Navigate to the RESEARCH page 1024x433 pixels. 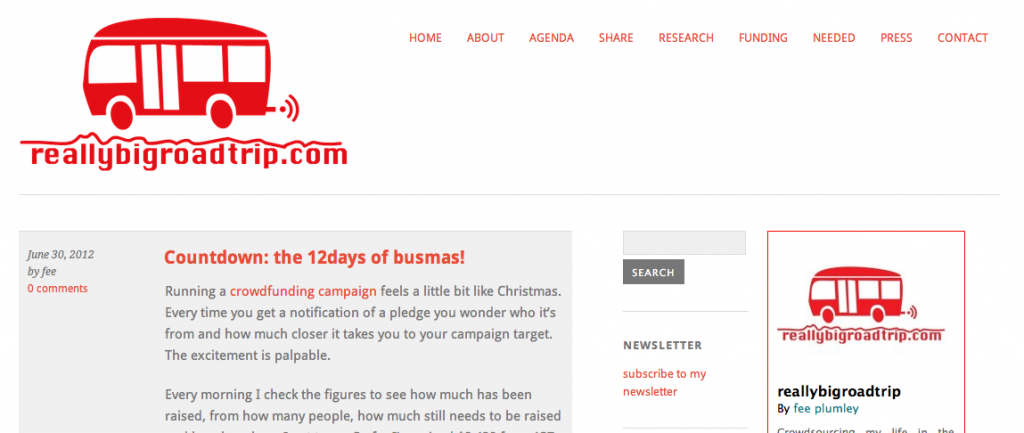coord(686,38)
